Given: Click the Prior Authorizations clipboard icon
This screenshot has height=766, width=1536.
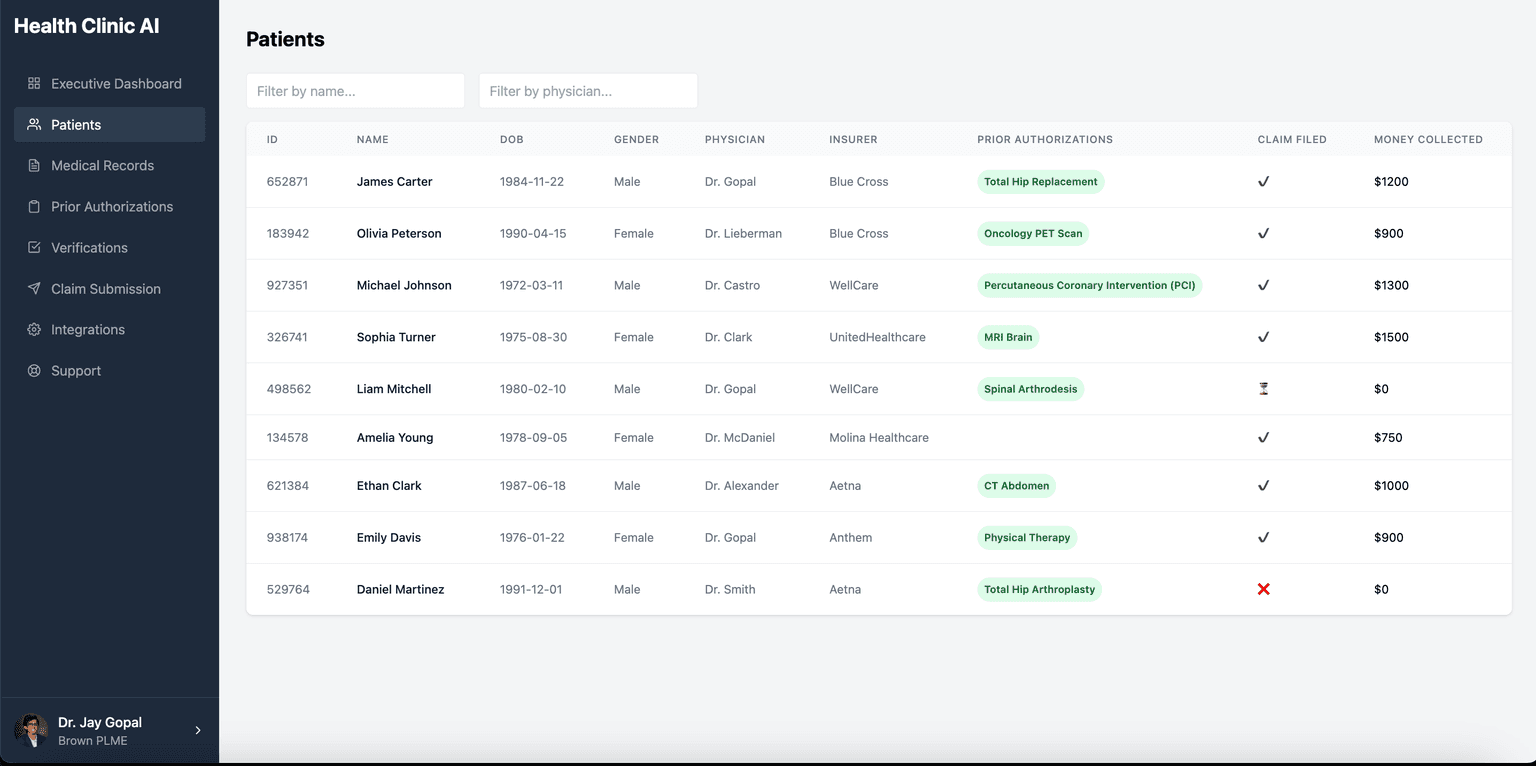Looking at the screenshot, I should click(x=34, y=206).
